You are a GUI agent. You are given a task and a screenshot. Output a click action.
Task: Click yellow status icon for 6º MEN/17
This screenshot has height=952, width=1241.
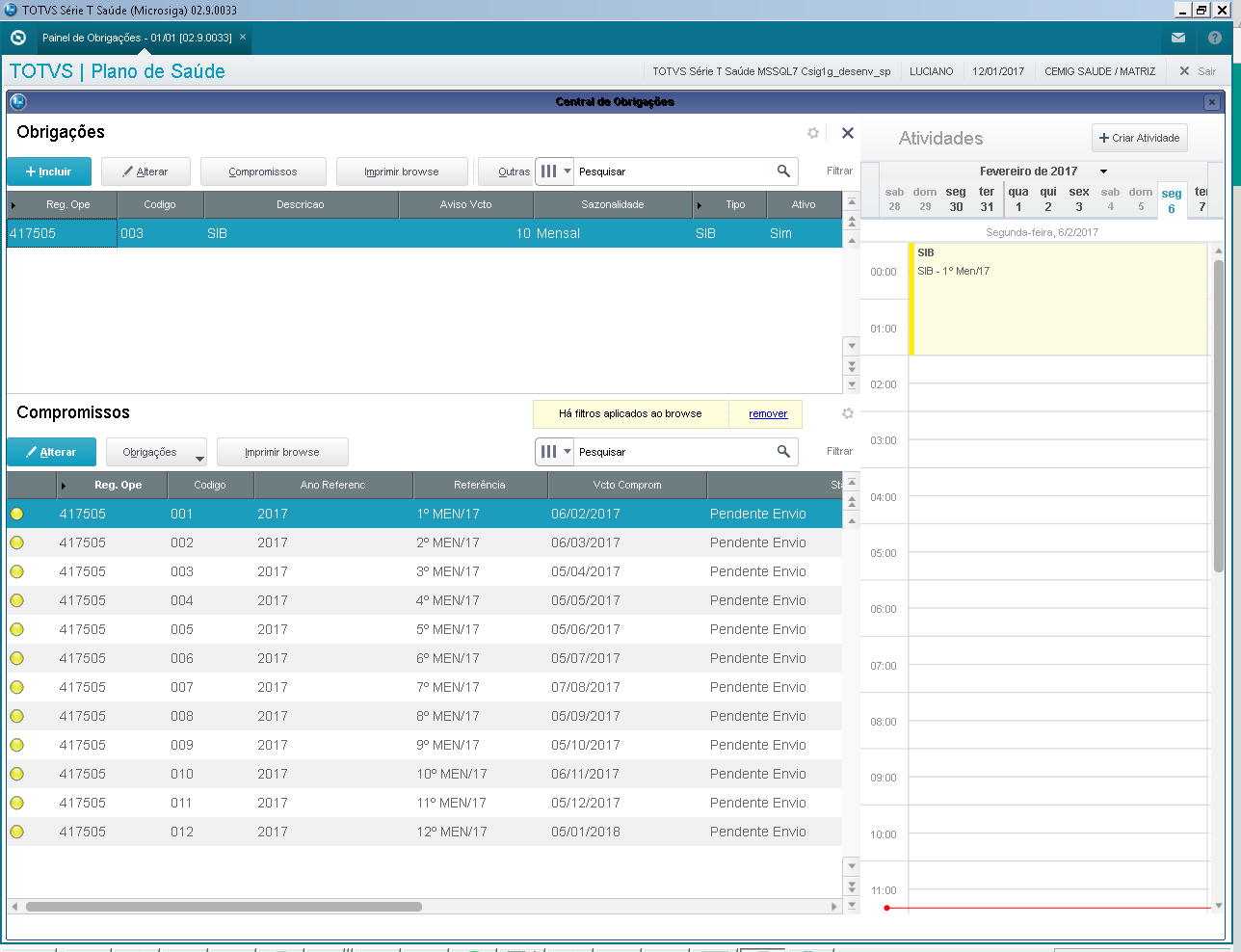pos(16,658)
